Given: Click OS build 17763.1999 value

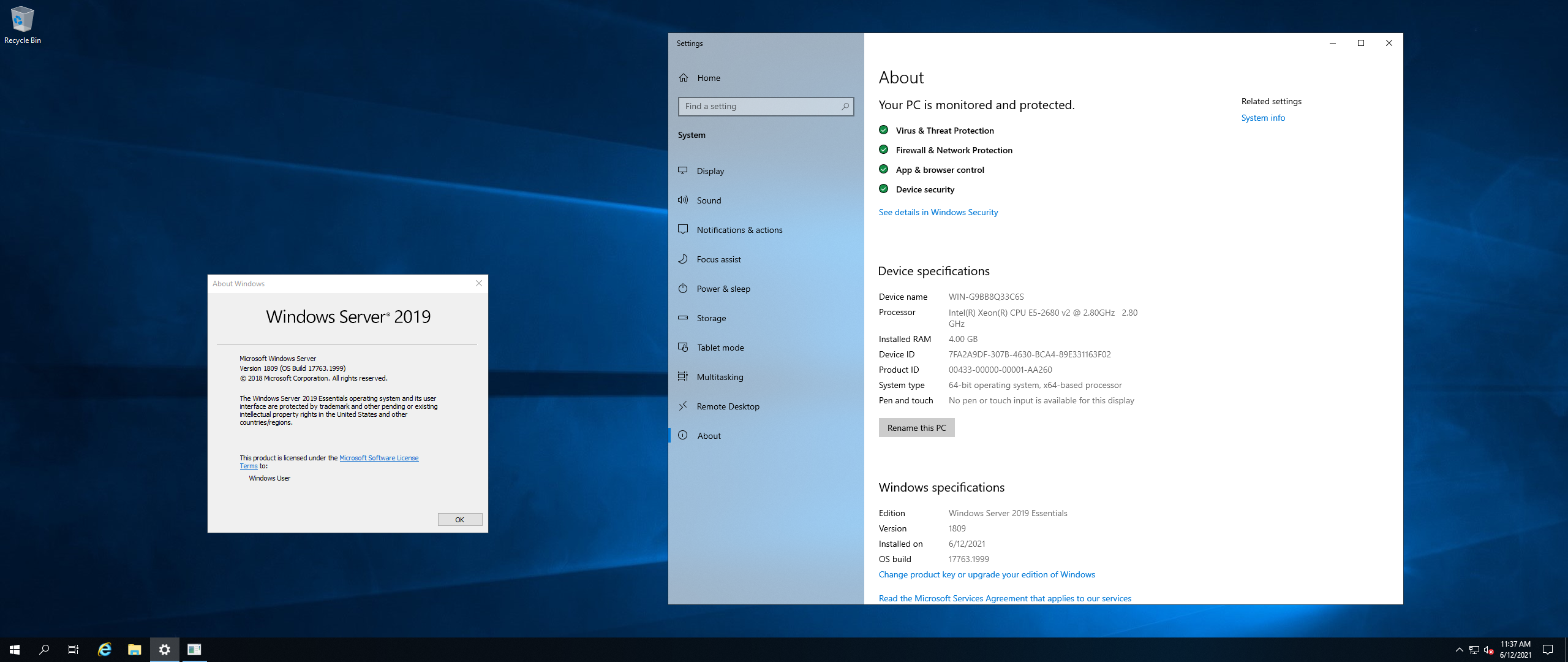Looking at the screenshot, I should pos(968,559).
